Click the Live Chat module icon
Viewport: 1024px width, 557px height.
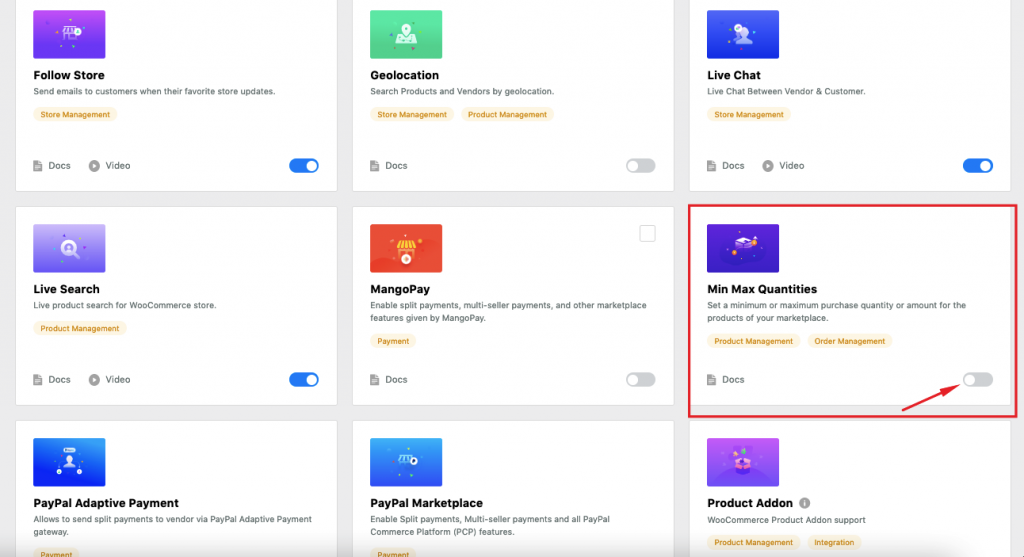[x=743, y=34]
